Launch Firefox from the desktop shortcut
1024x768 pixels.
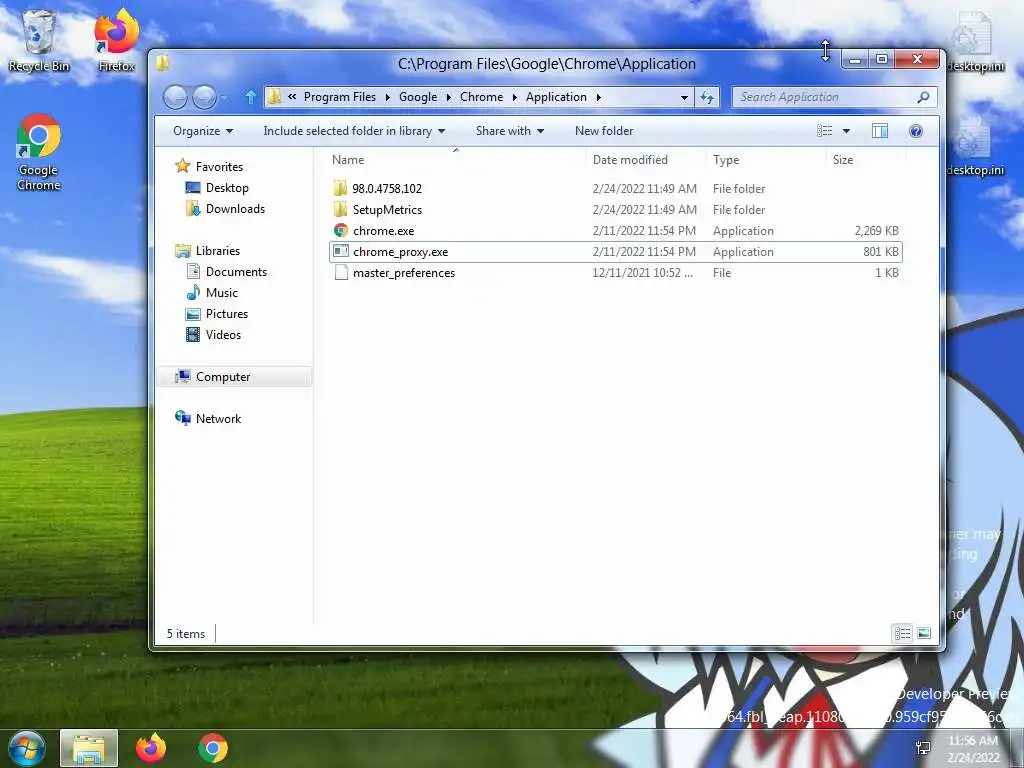[x=116, y=40]
